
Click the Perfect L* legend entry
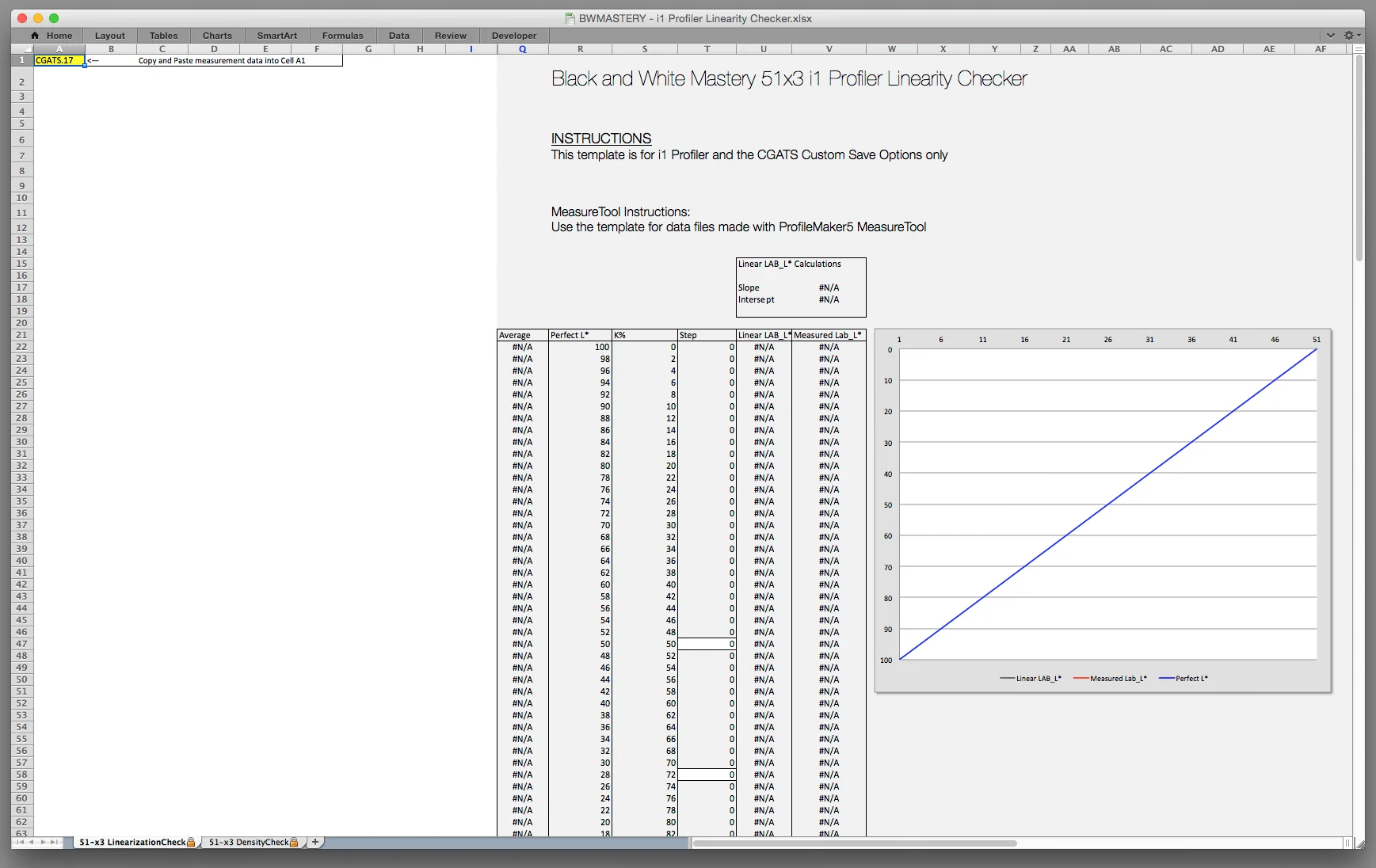pos(1184,679)
